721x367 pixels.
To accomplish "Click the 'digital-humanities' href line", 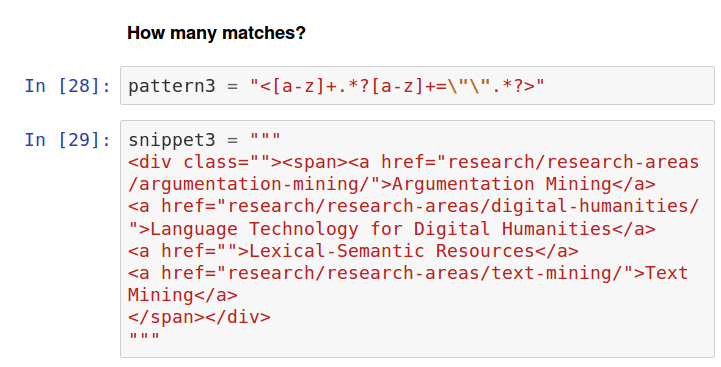I will [413, 206].
